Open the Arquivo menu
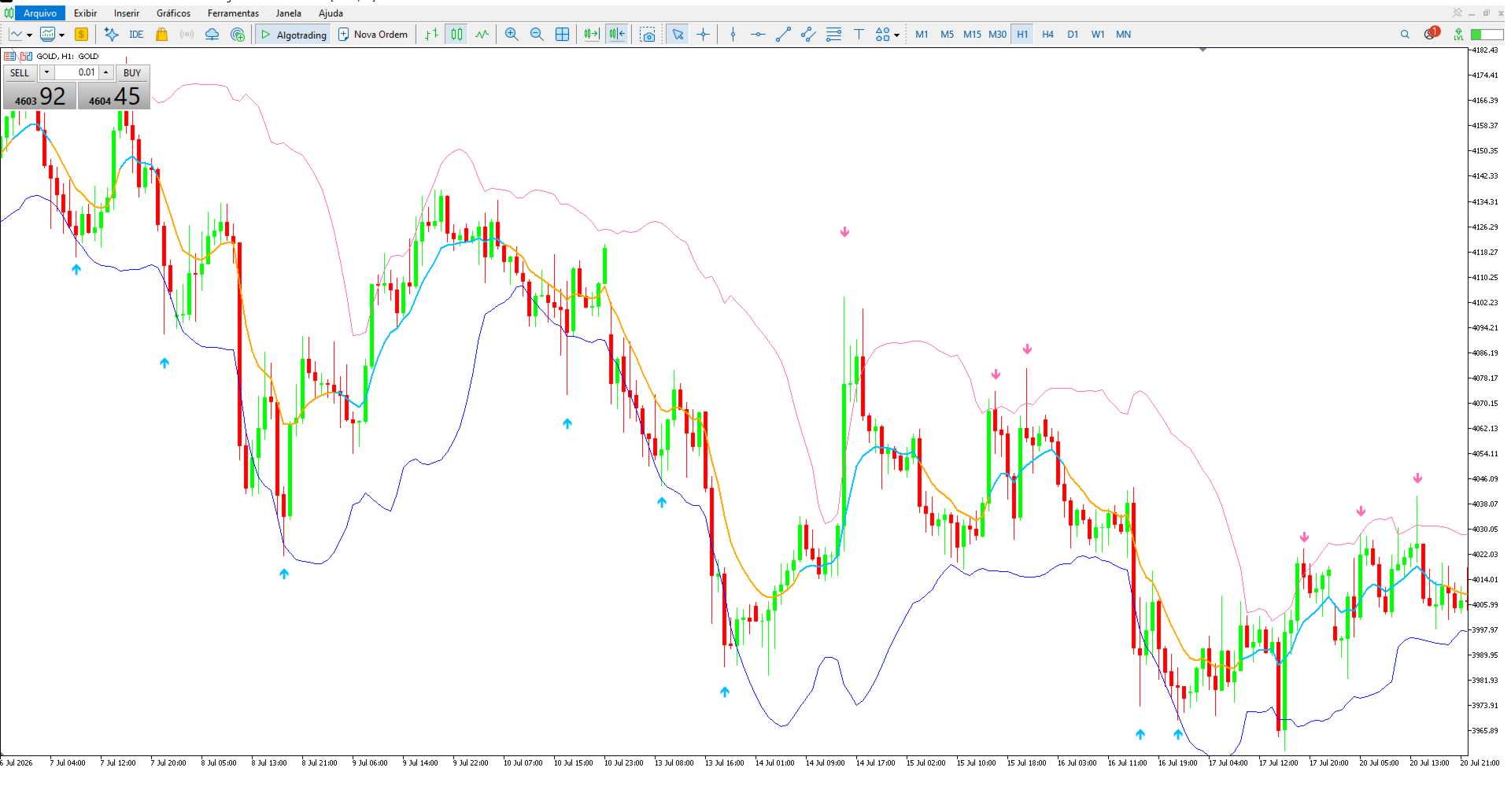Image resolution: width=1511 pixels, height=812 pixels. tap(40, 13)
